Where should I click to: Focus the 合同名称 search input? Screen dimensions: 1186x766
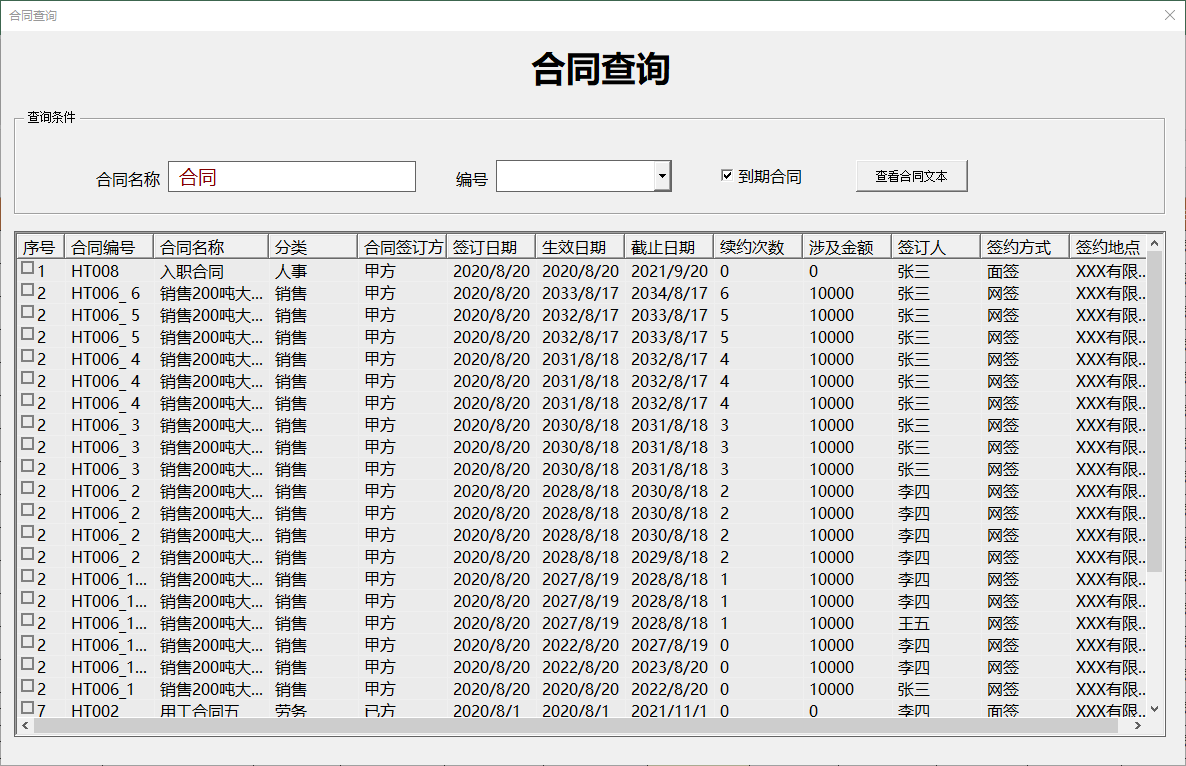[x=292, y=176]
